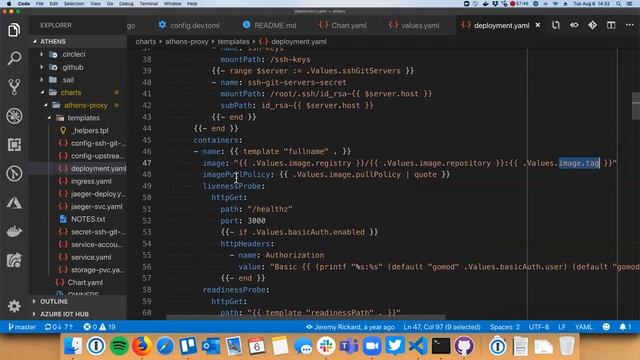The image size is (640, 360).
Task: Change line ending via LF status item
Action: pyautogui.click(x=562, y=327)
